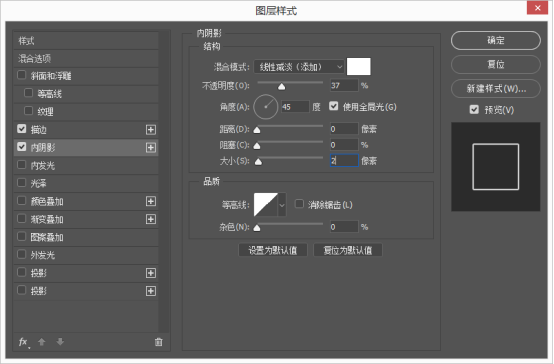
Task: Click the plus icon on the last 投影 row
Action: click(x=151, y=291)
